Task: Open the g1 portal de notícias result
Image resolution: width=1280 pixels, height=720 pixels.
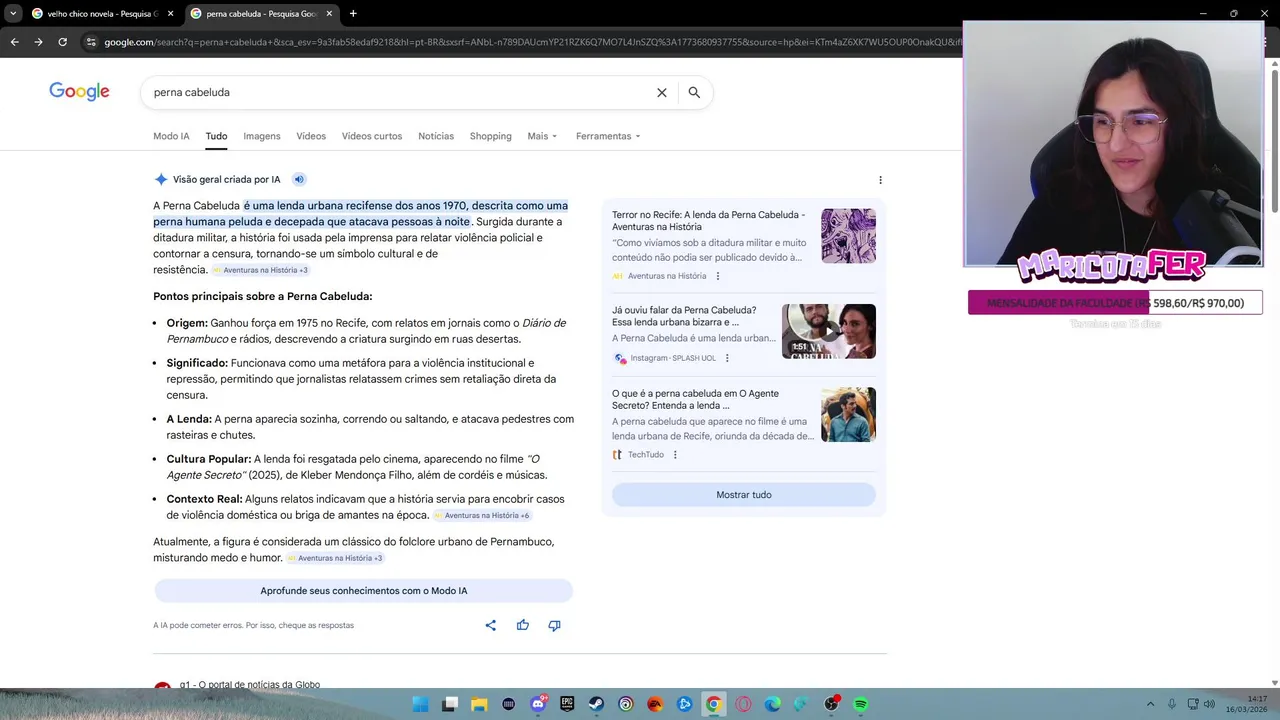Action: click(x=250, y=685)
